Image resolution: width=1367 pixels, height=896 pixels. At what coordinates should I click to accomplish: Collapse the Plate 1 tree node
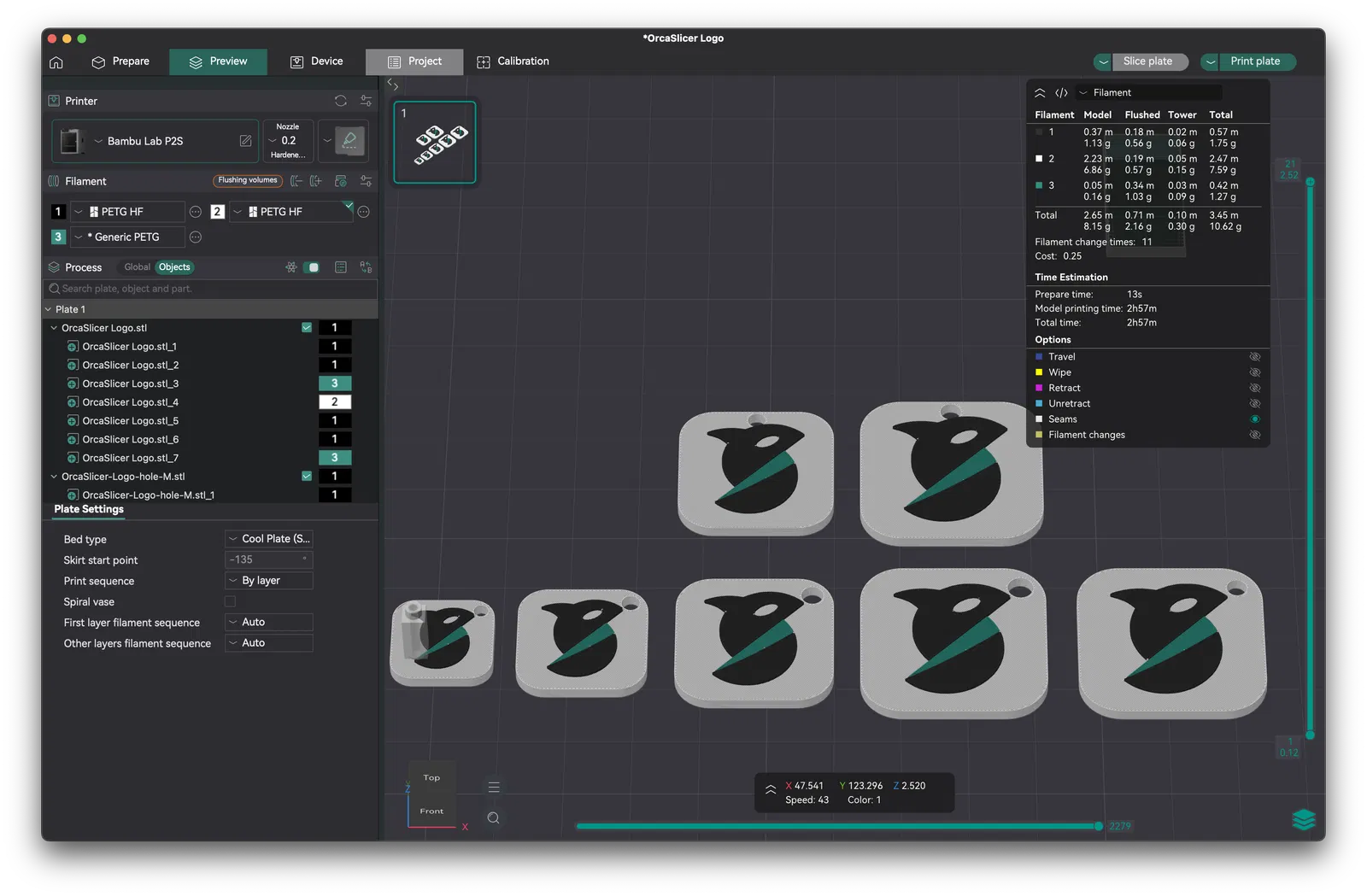pyautogui.click(x=48, y=309)
